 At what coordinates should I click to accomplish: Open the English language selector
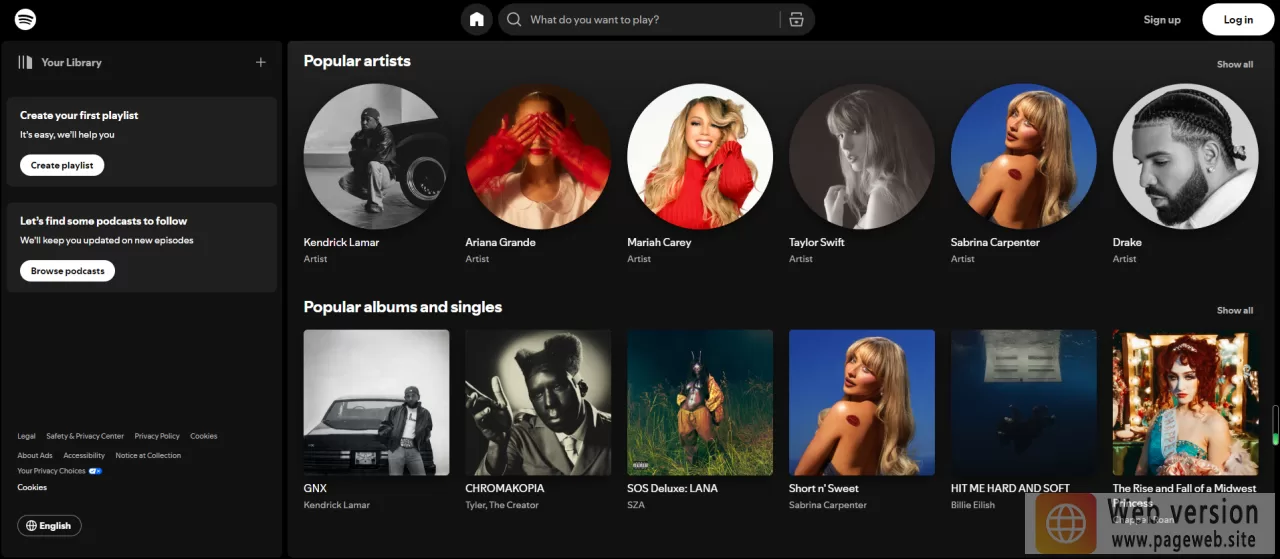tap(50, 526)
